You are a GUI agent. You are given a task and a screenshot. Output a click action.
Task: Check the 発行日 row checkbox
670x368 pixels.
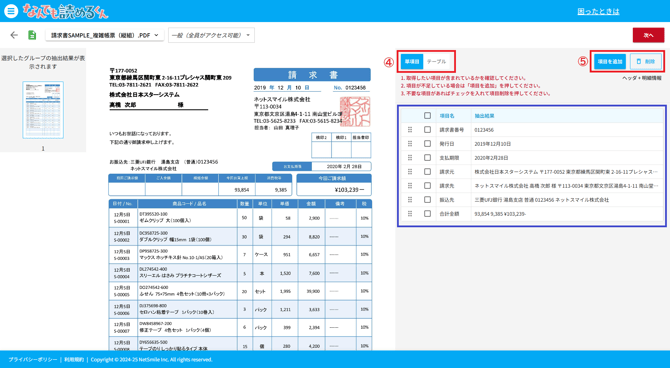pos(427,144)
